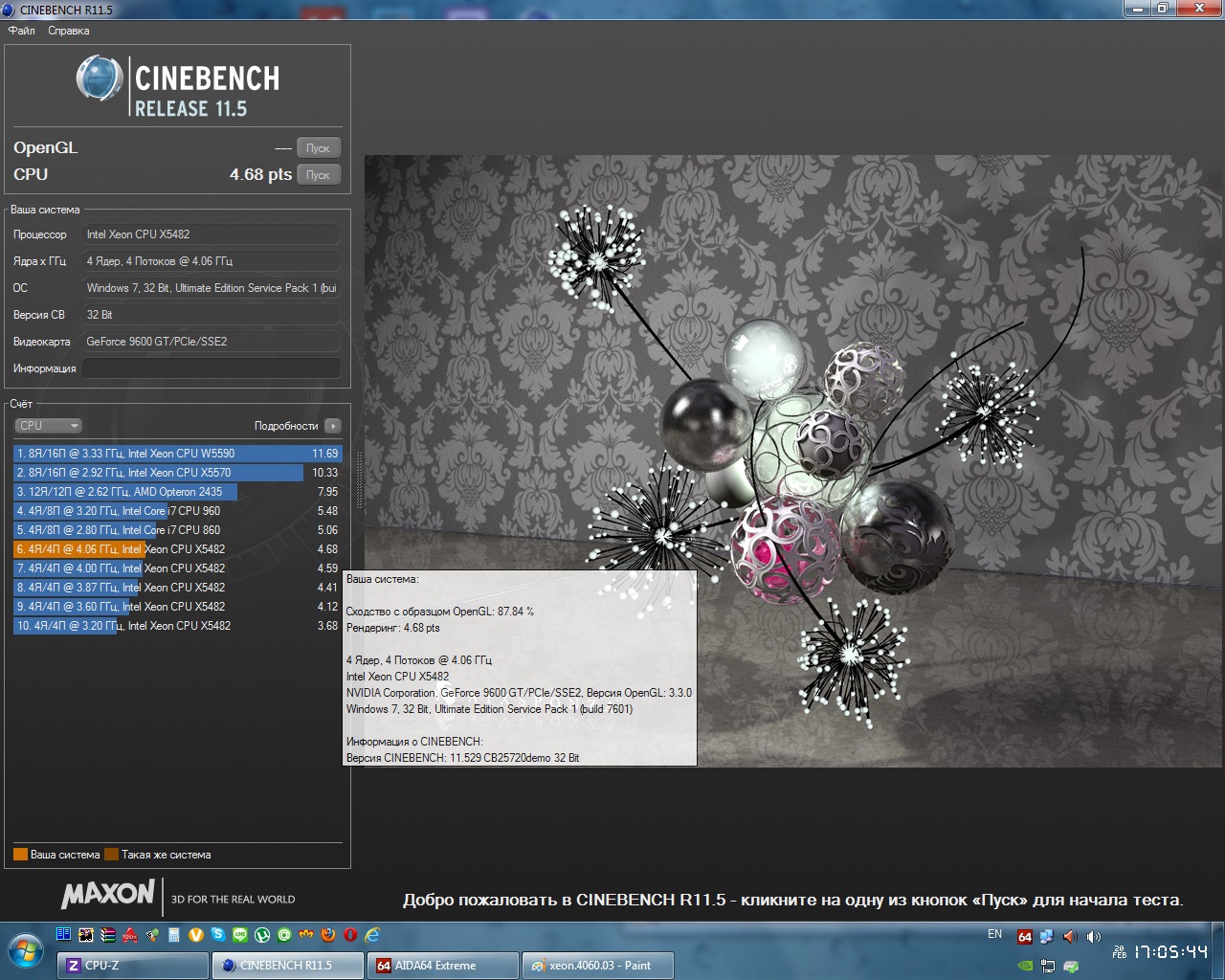1225x980 pixels.
Task: Select highlighted row 6 at 4.06 ГГц
Action: point(177,549)
